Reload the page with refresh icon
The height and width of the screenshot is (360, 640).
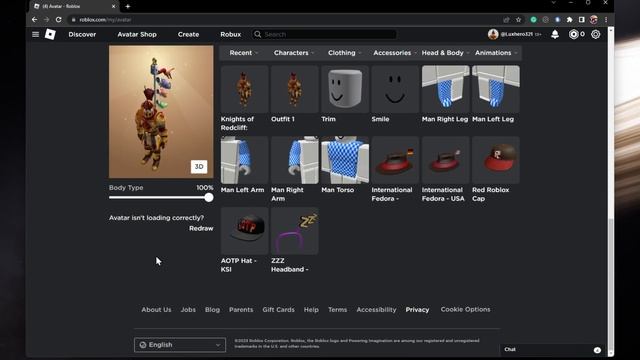58,20
